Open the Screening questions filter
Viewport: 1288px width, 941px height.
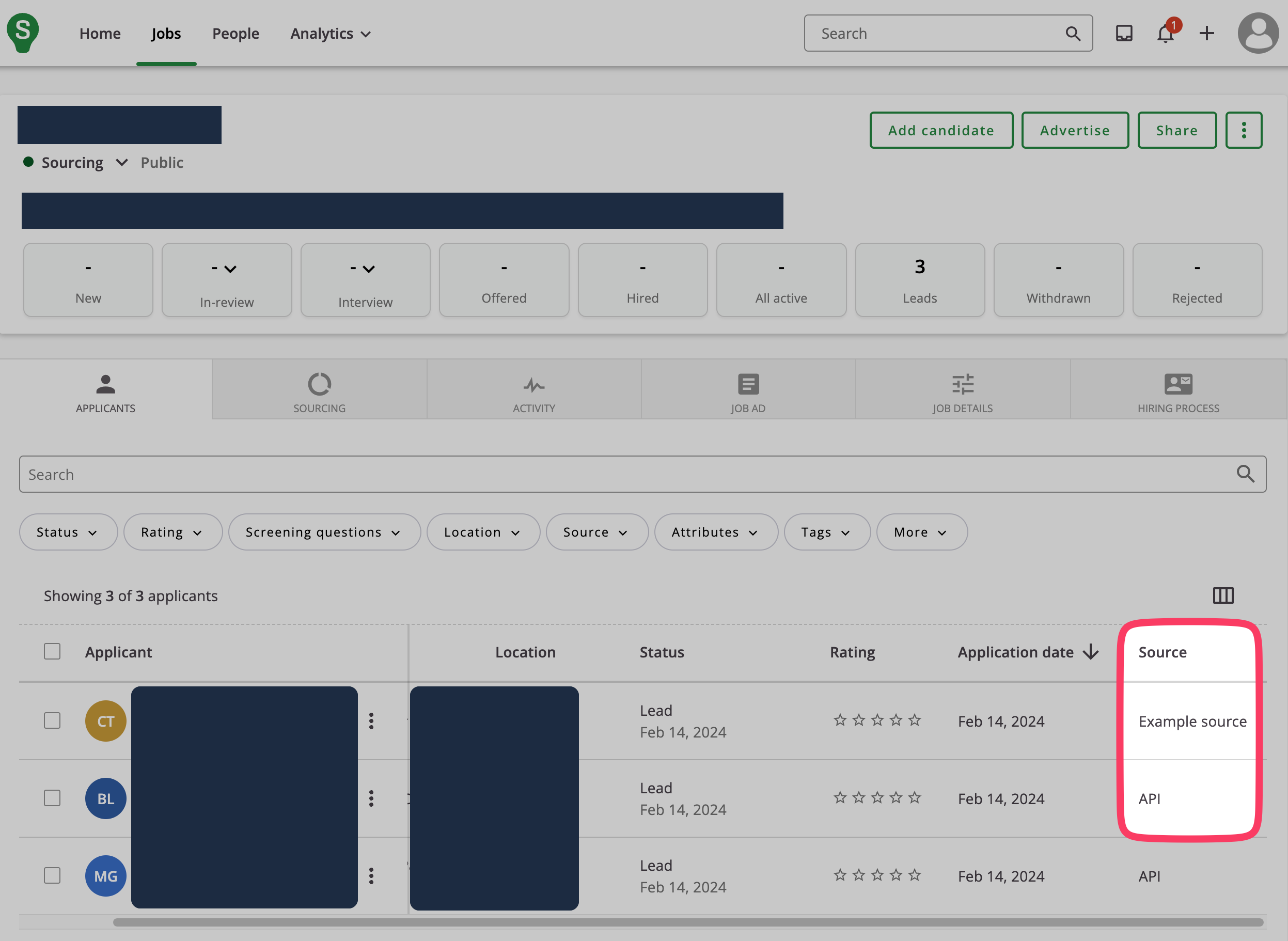(324, 532)
